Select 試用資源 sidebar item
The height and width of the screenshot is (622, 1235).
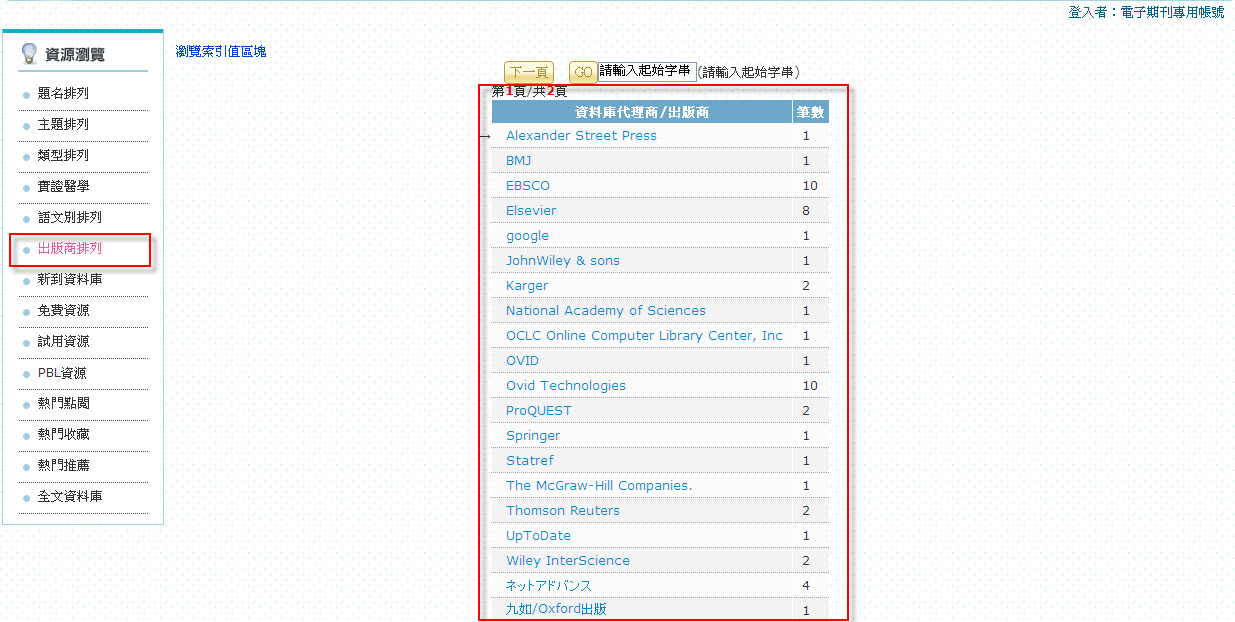[x=63, y=341]
